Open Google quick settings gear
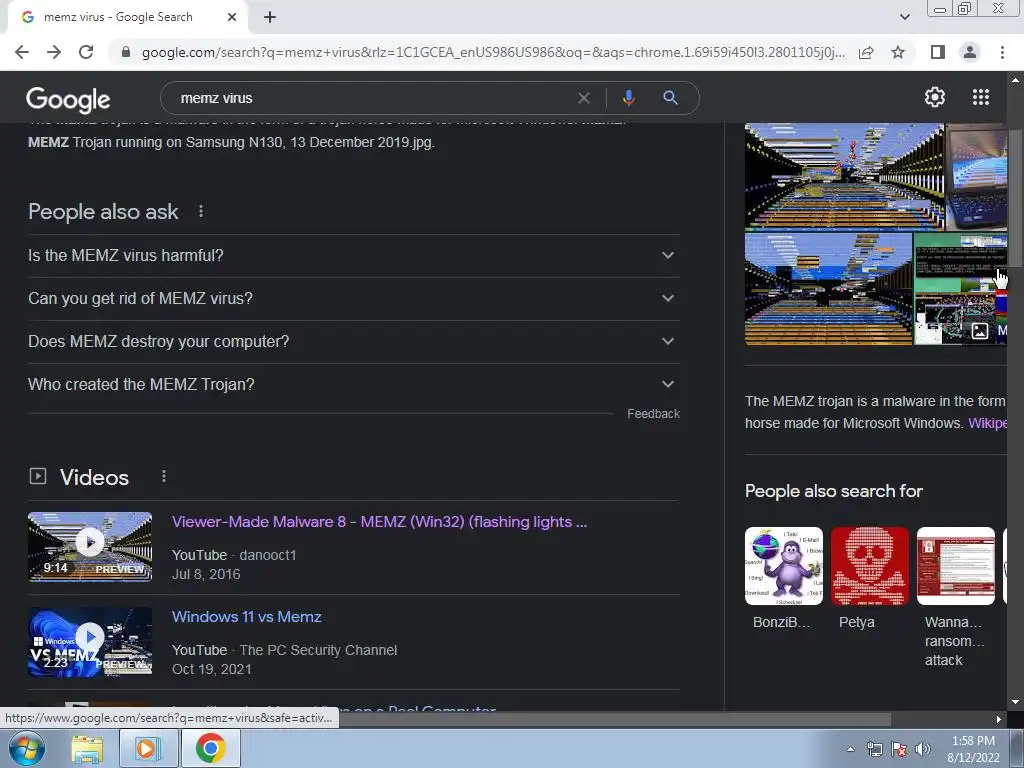The width and height of the screenshot is (1024, 768). point(935,97)
